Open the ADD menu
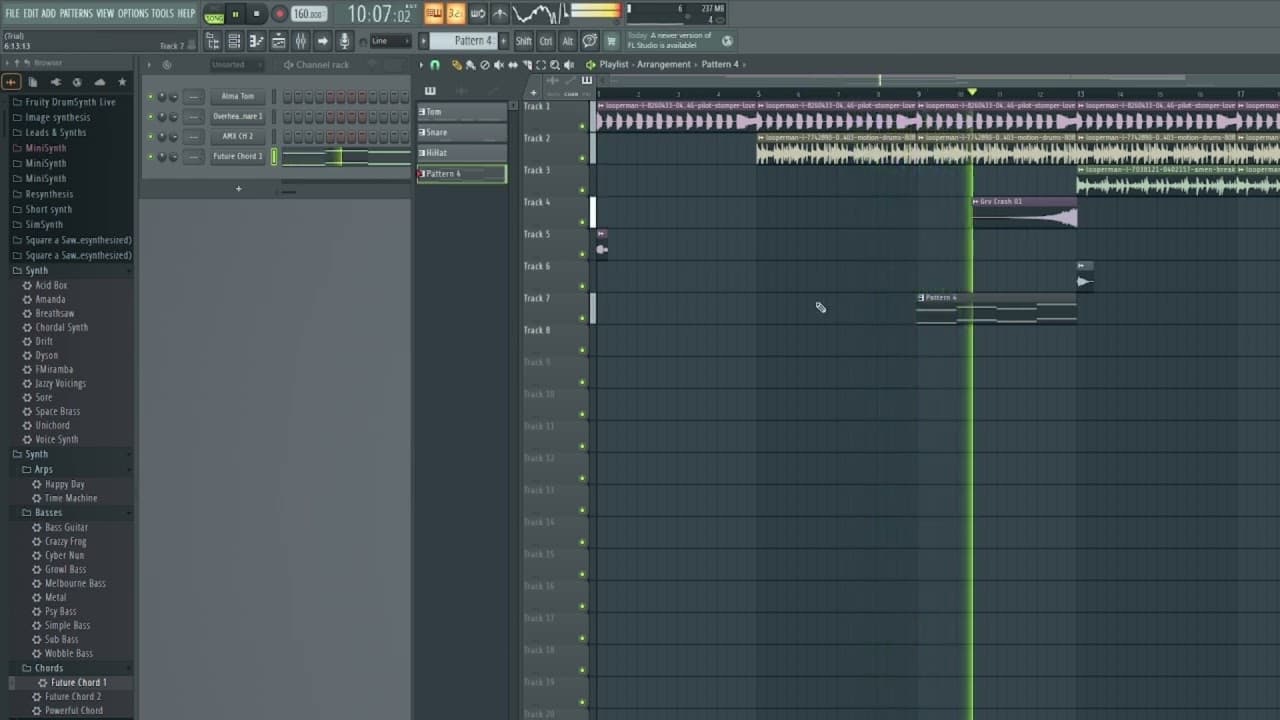The image size is (1280, 720). tap(48, 13)
